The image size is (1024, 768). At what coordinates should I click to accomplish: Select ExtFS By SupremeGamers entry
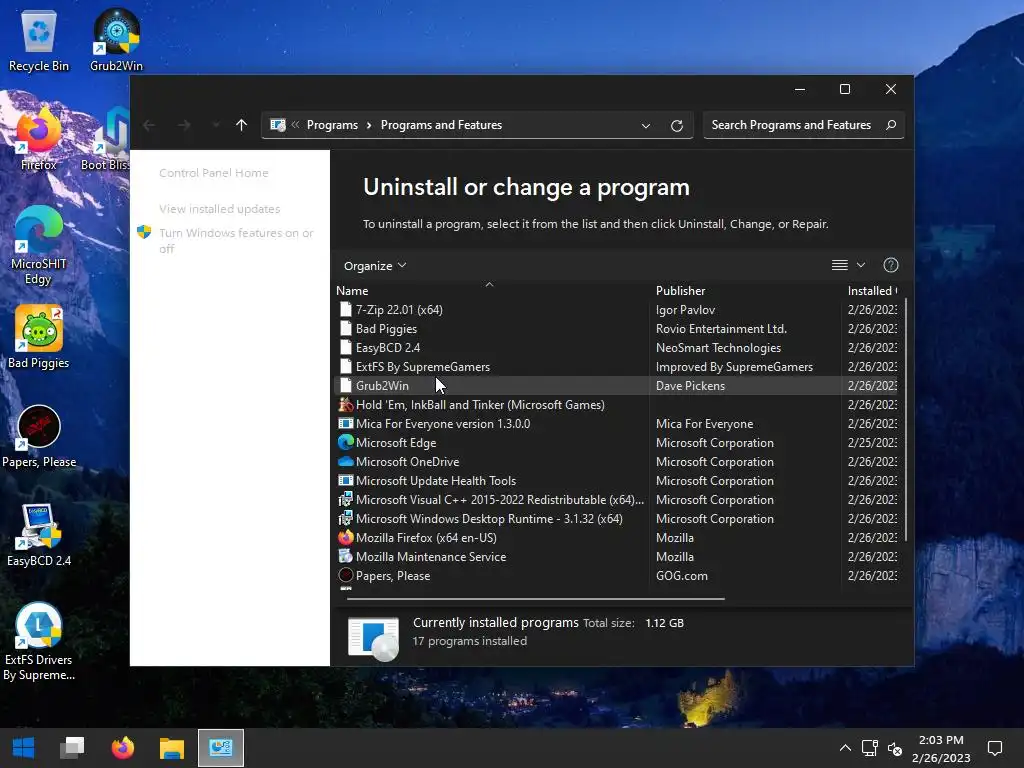tap(616, 366)
